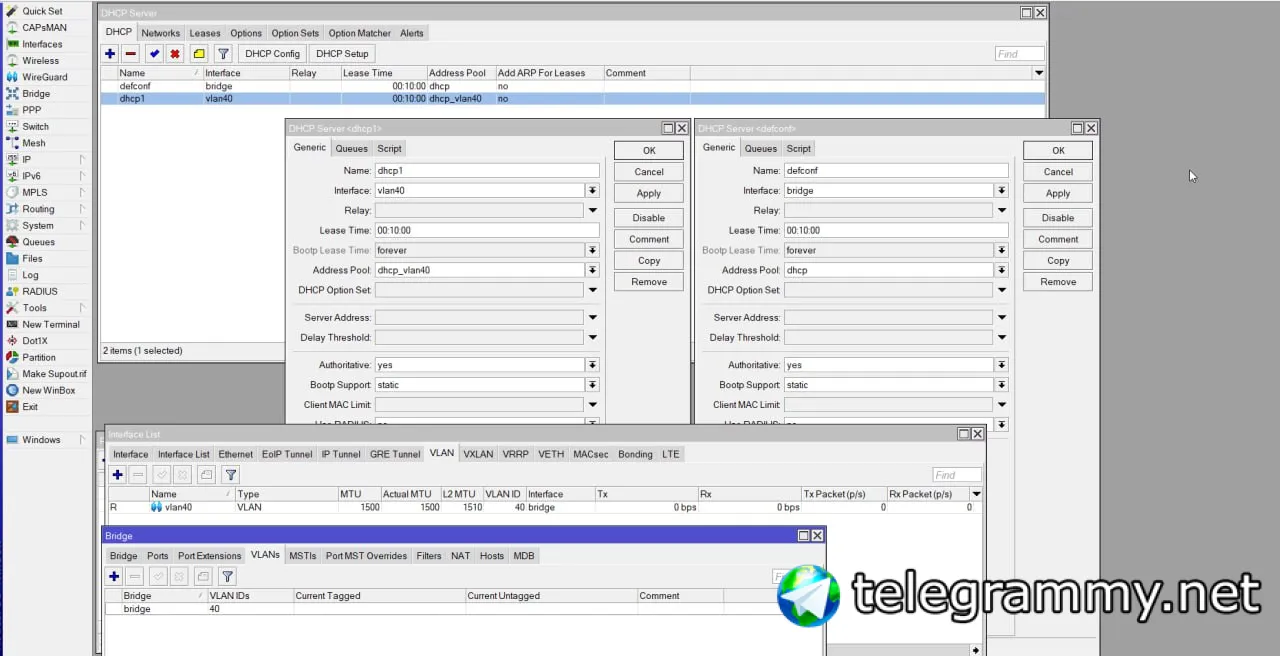
Task: Open column chooser dropdown in DHCP Server list
Action: click(x=1039, y=73)
